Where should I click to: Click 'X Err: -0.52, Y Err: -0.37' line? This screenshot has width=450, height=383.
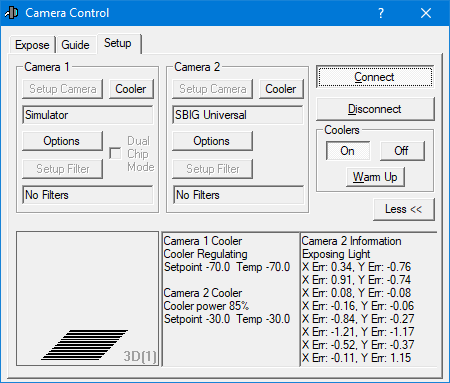click(358, 345)
